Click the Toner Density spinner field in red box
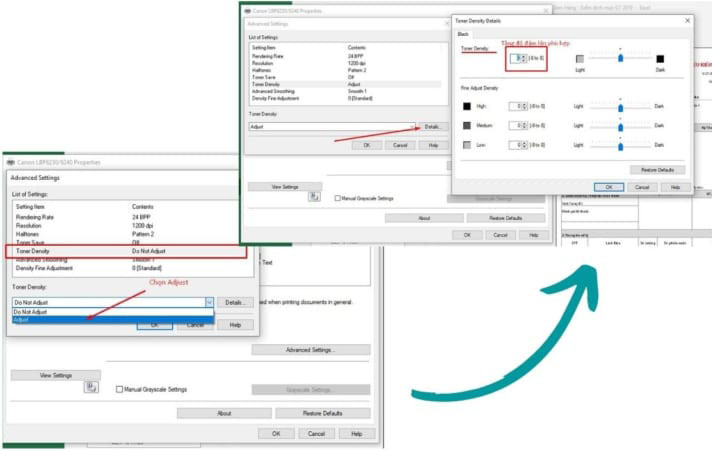 (x=516, y=59)
